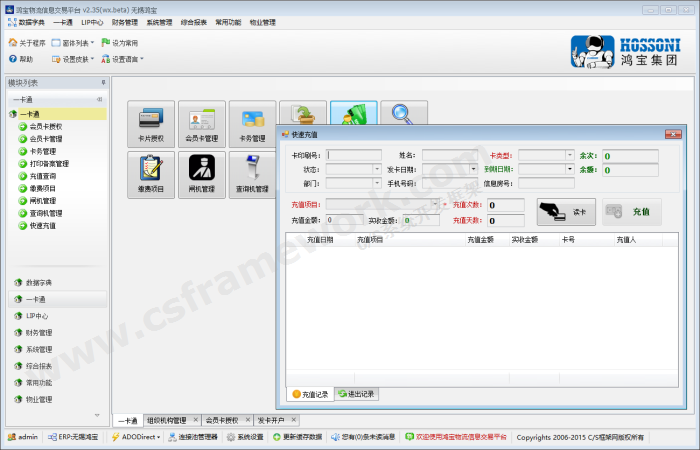This screenshot has height=450, width=700.
Task: Click the 卡务管理 tile icon
Action: click(x=252, y=120)
